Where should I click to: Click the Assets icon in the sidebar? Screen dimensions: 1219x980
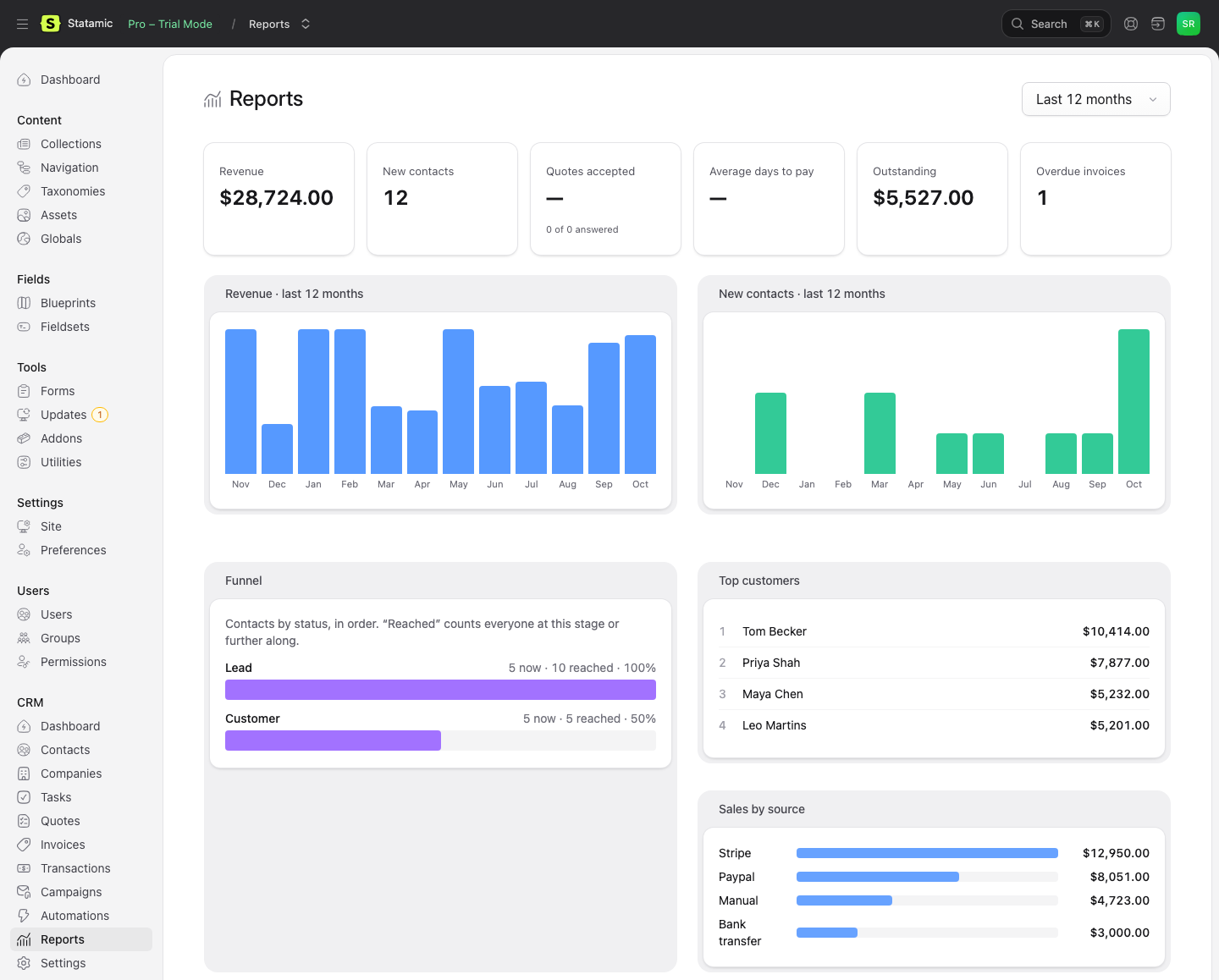pos(24,215)
